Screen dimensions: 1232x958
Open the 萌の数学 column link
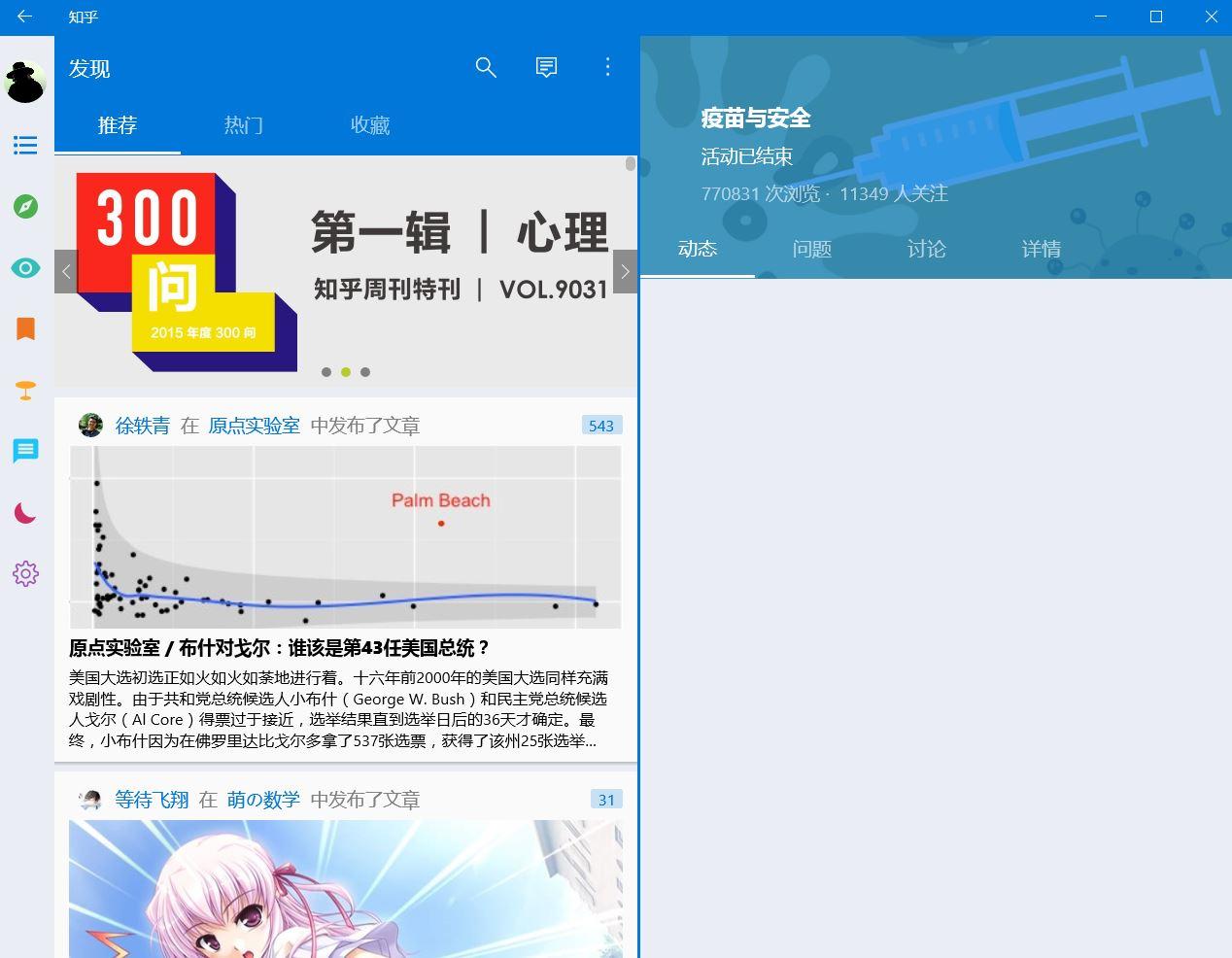click(263, 800)
